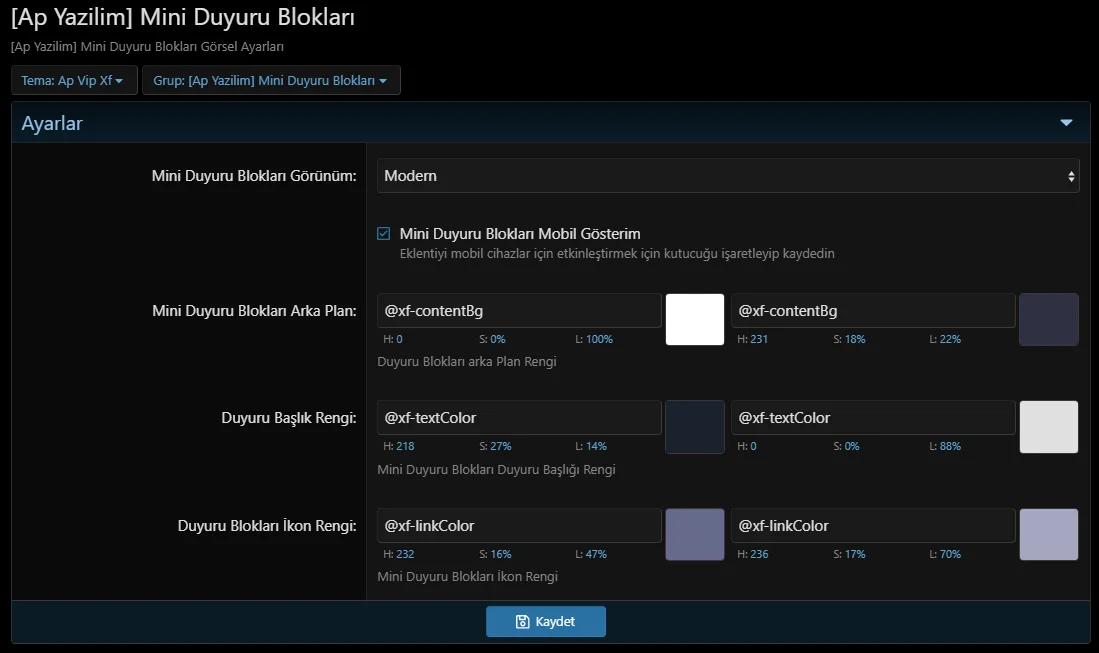Click the second Arka Plan @xf-contentBg field
Image resolution: width=1099 pixels, height=653 pixels.
pyautogui.click(x=872, y=311)
